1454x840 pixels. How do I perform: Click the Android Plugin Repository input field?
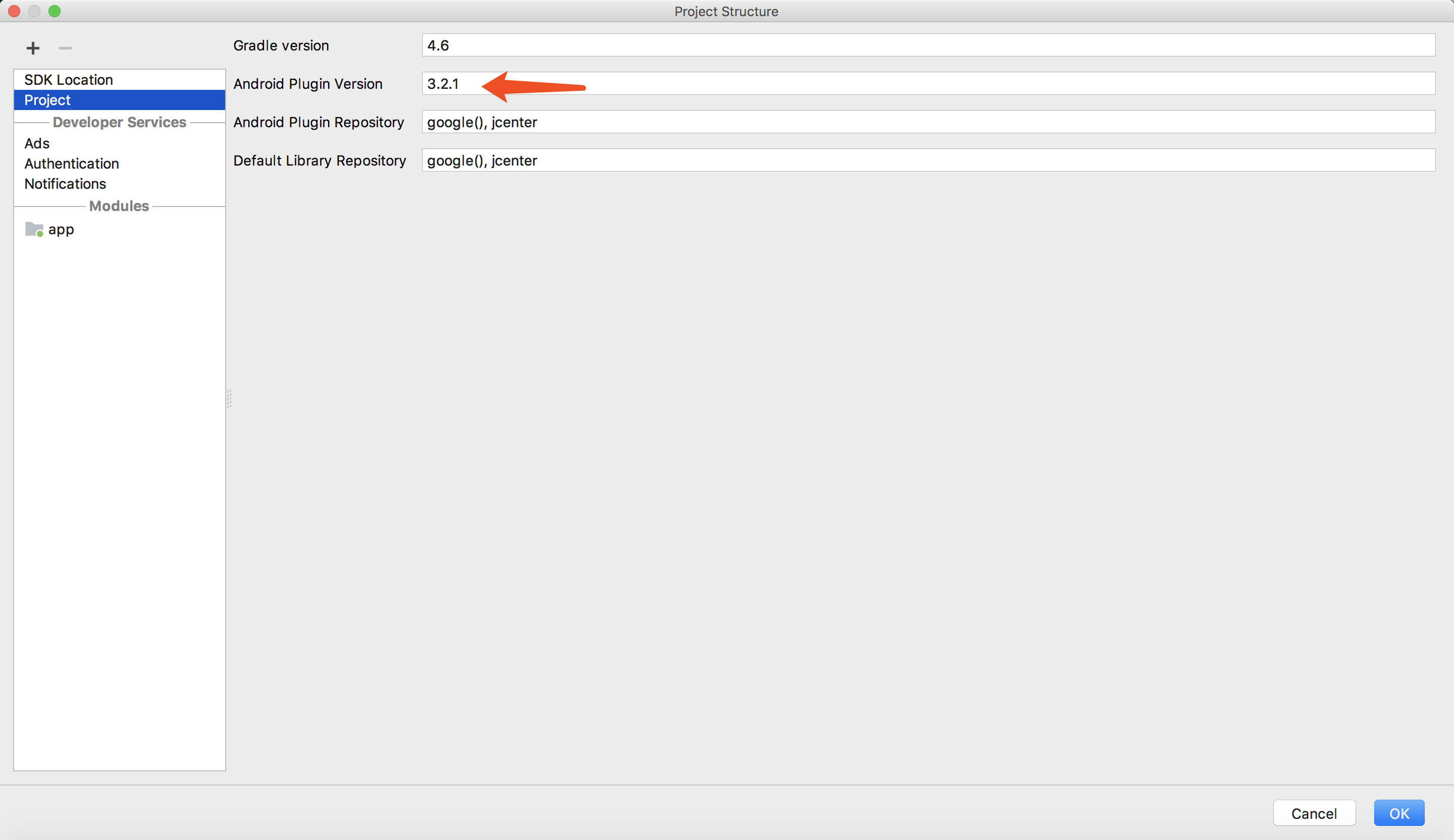pyautogui.click(x=928, y=122)
